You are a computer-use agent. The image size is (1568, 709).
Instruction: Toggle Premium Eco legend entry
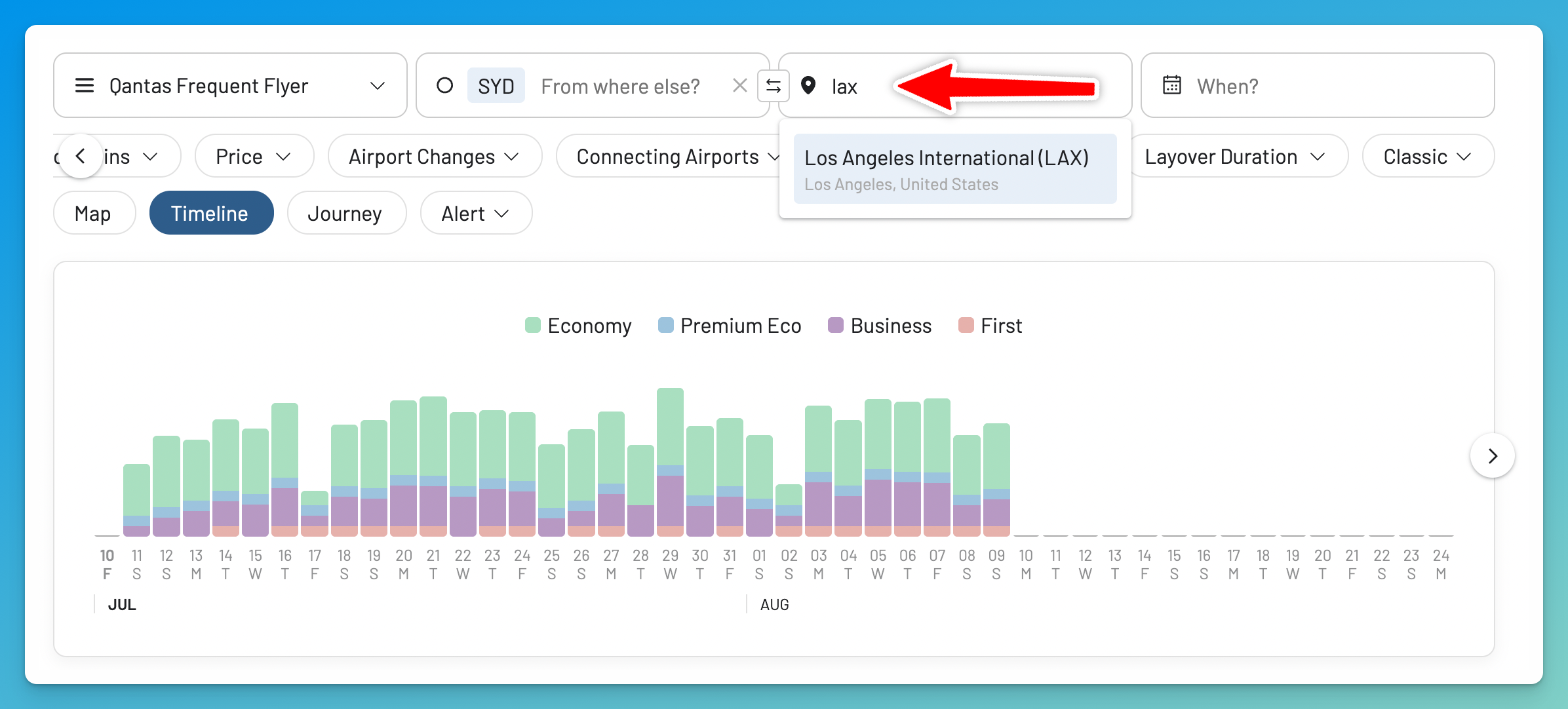pos(729,326)
